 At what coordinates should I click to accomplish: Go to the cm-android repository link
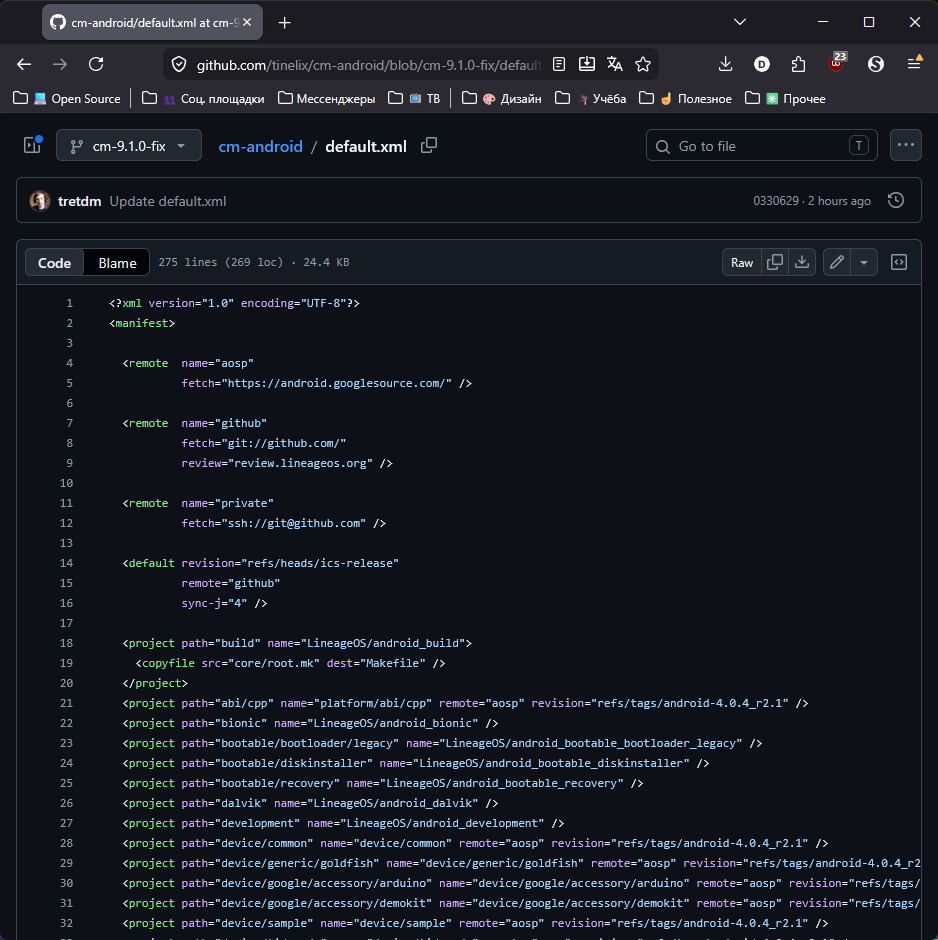260,146
